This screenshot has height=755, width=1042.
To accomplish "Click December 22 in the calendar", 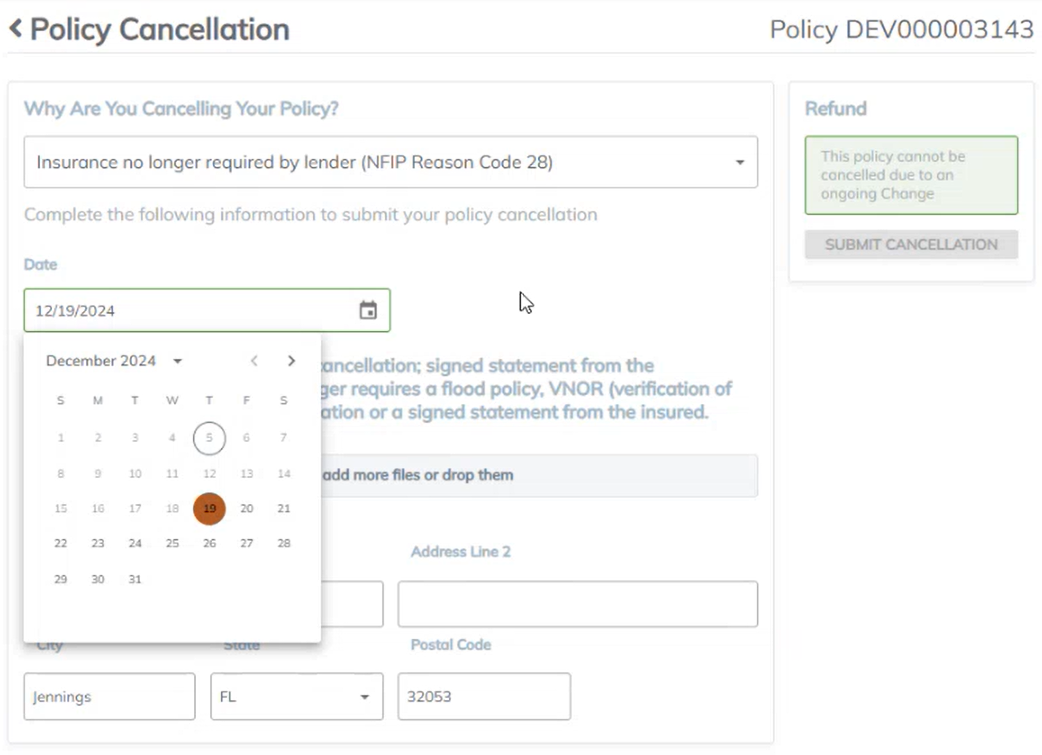I will point(61,544).
